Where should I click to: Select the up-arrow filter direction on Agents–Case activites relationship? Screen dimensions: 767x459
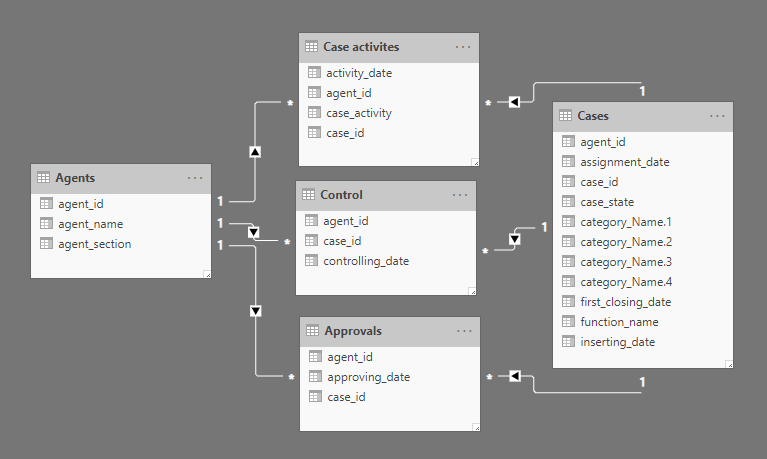coord(255,152)
